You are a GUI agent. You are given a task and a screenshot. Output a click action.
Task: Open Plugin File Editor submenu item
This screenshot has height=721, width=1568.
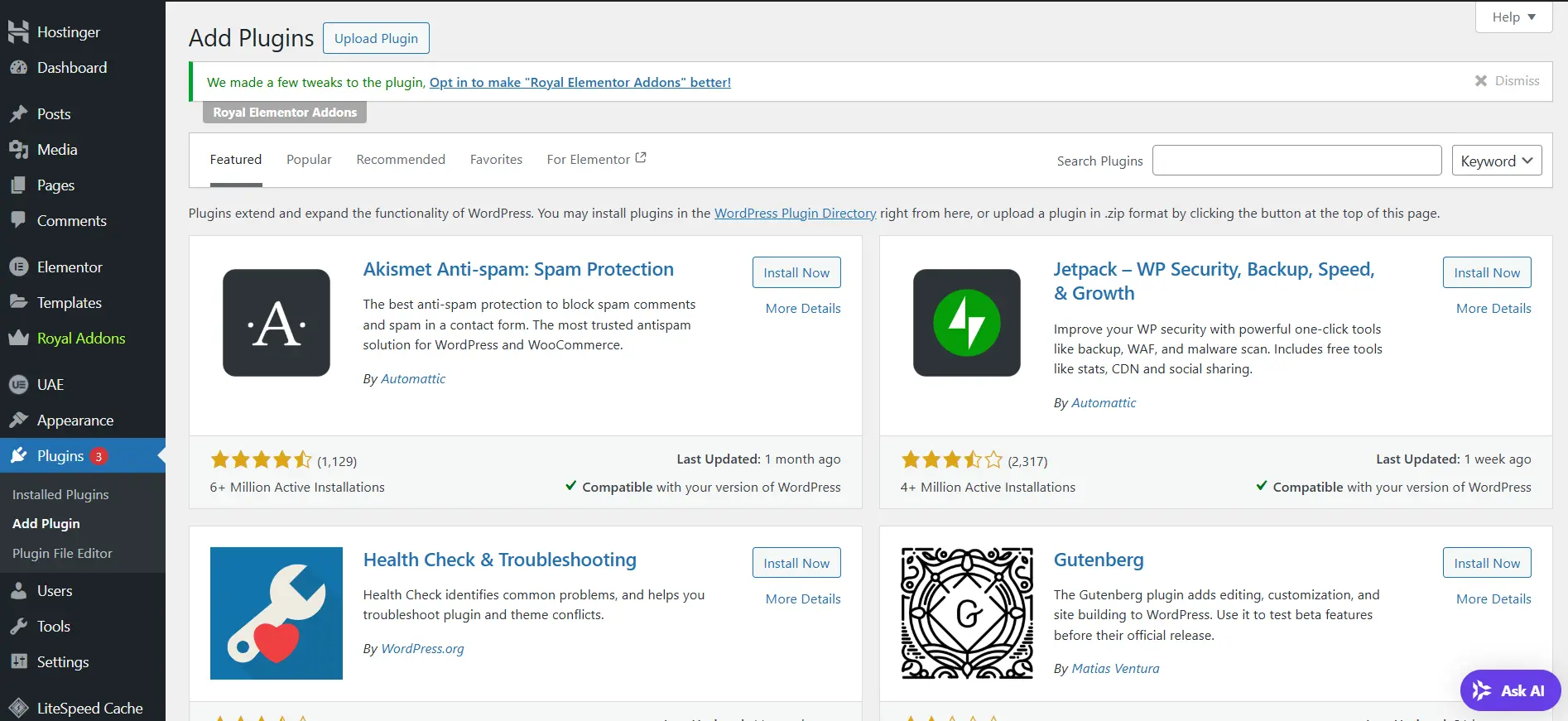coord(62,553)
